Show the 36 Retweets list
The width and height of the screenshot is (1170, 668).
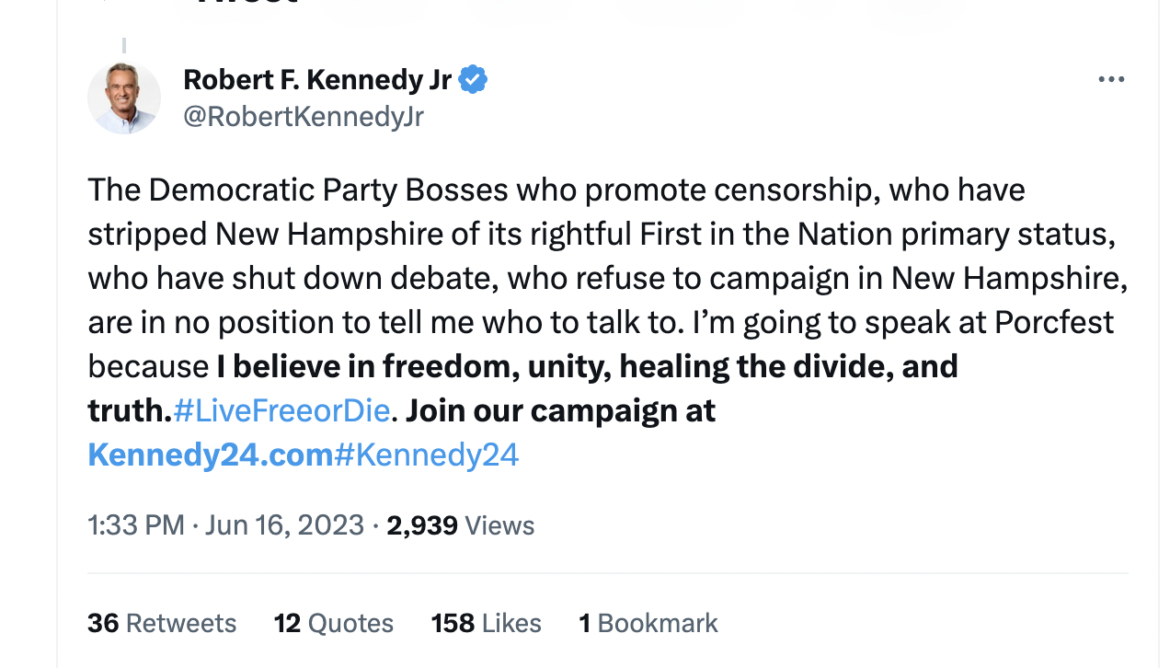(162, 623)
